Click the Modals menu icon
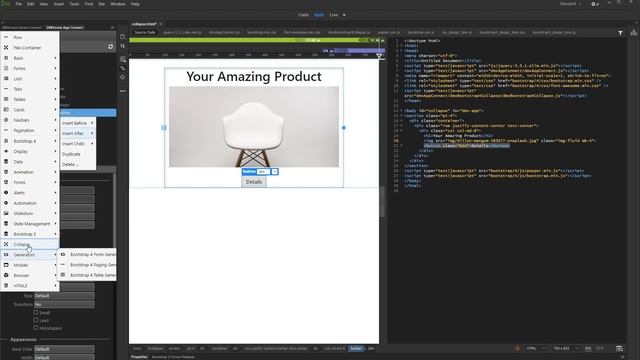 click(6, 265)
